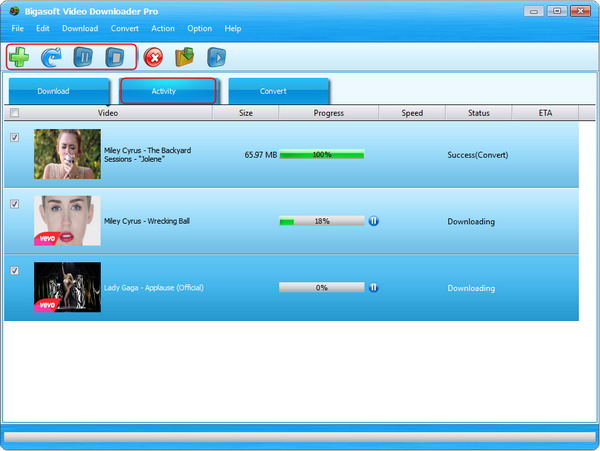
Task: Select the Jolene video thumbnail
Action: (x=67, y=154)
